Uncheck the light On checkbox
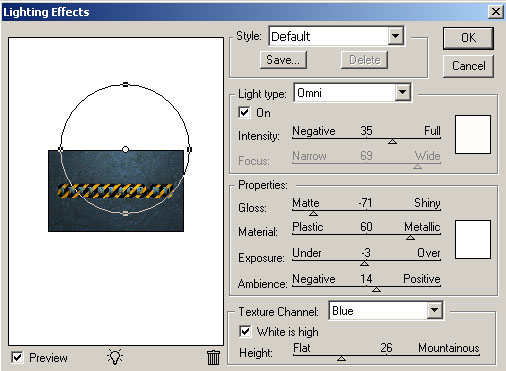Viewport: 506px width, 371px height. [x=244, y=112]
